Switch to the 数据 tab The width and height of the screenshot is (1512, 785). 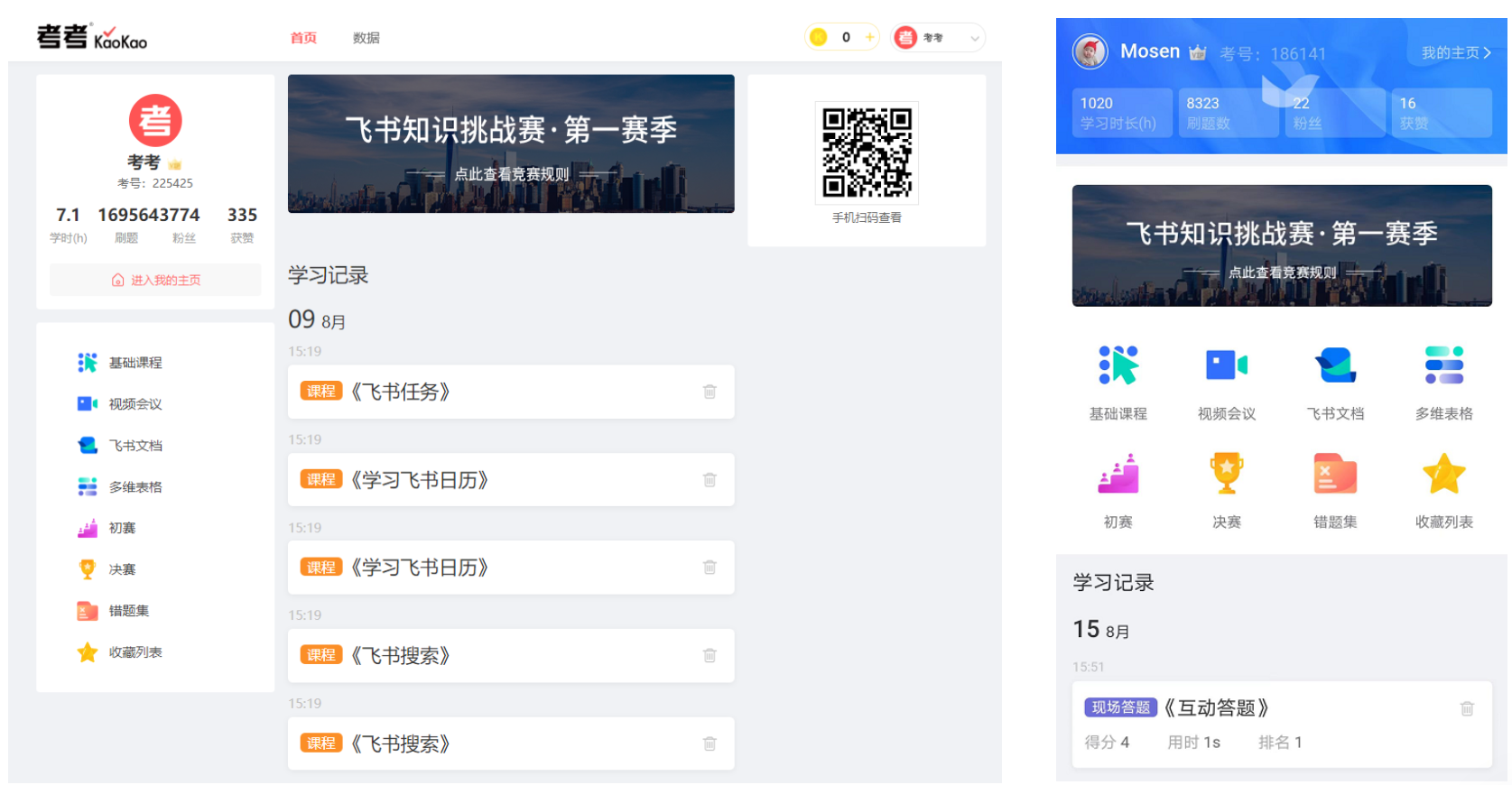pos(366,38)
